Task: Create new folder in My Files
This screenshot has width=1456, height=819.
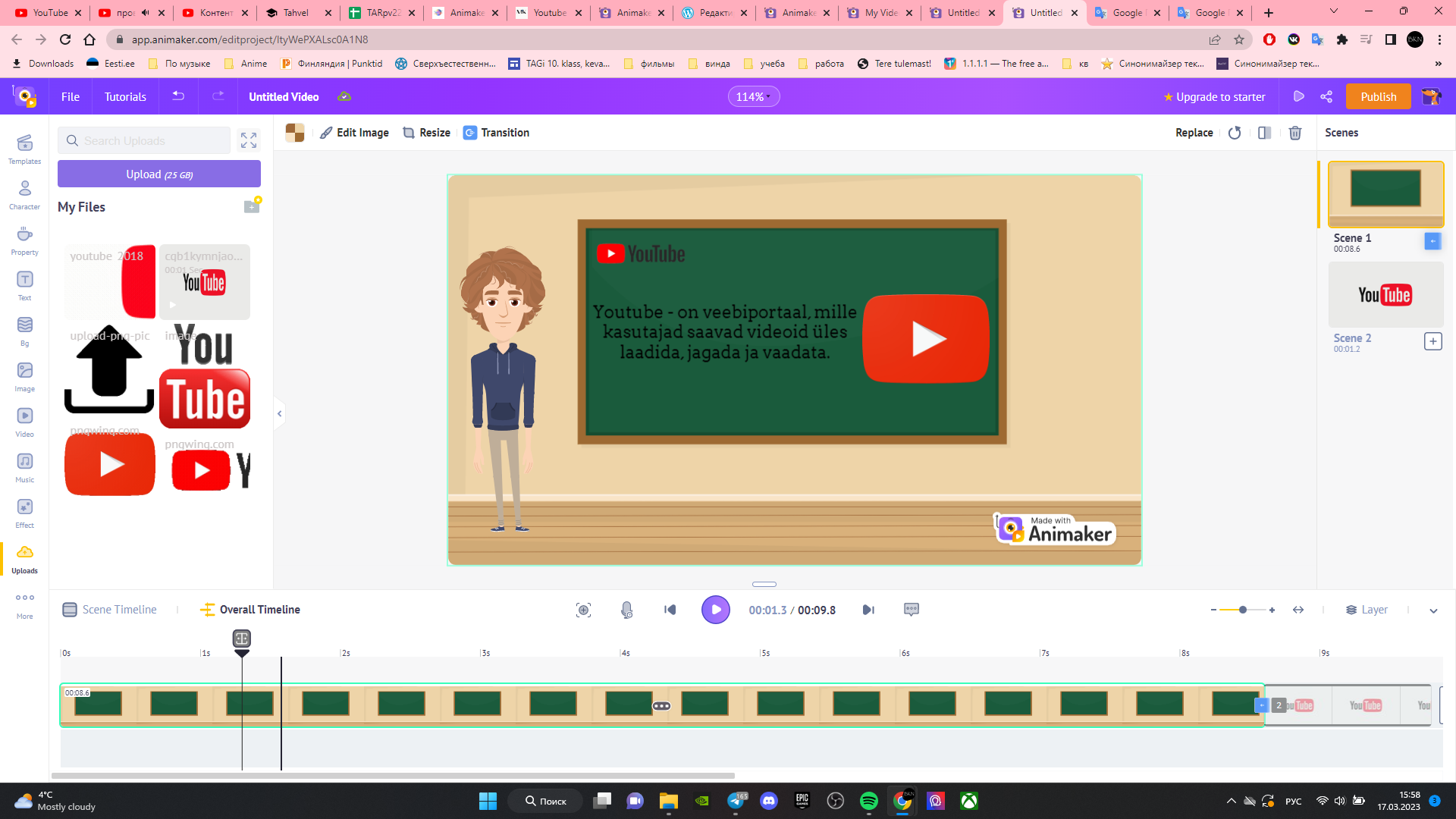Action: (252, 206)
